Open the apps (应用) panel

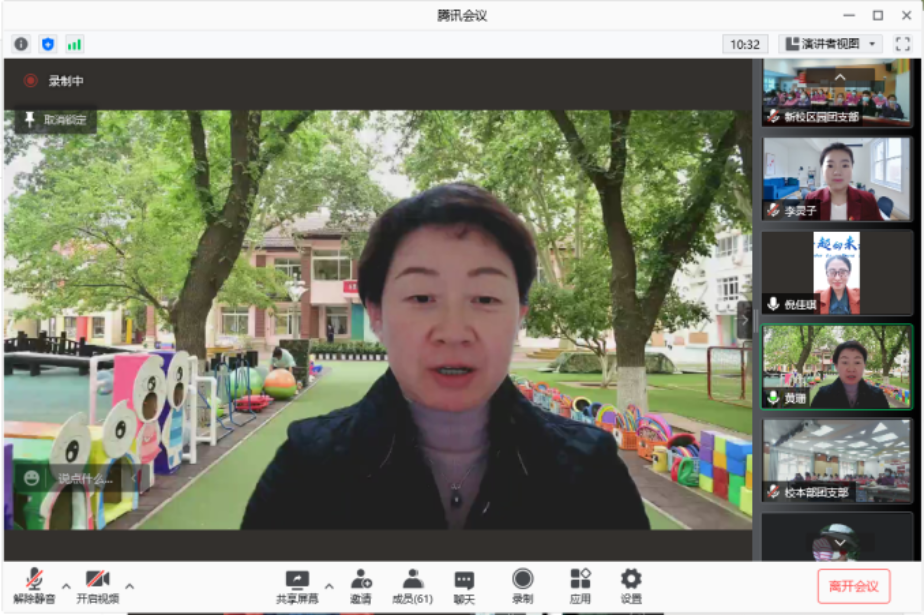click(x=580, y=585)
